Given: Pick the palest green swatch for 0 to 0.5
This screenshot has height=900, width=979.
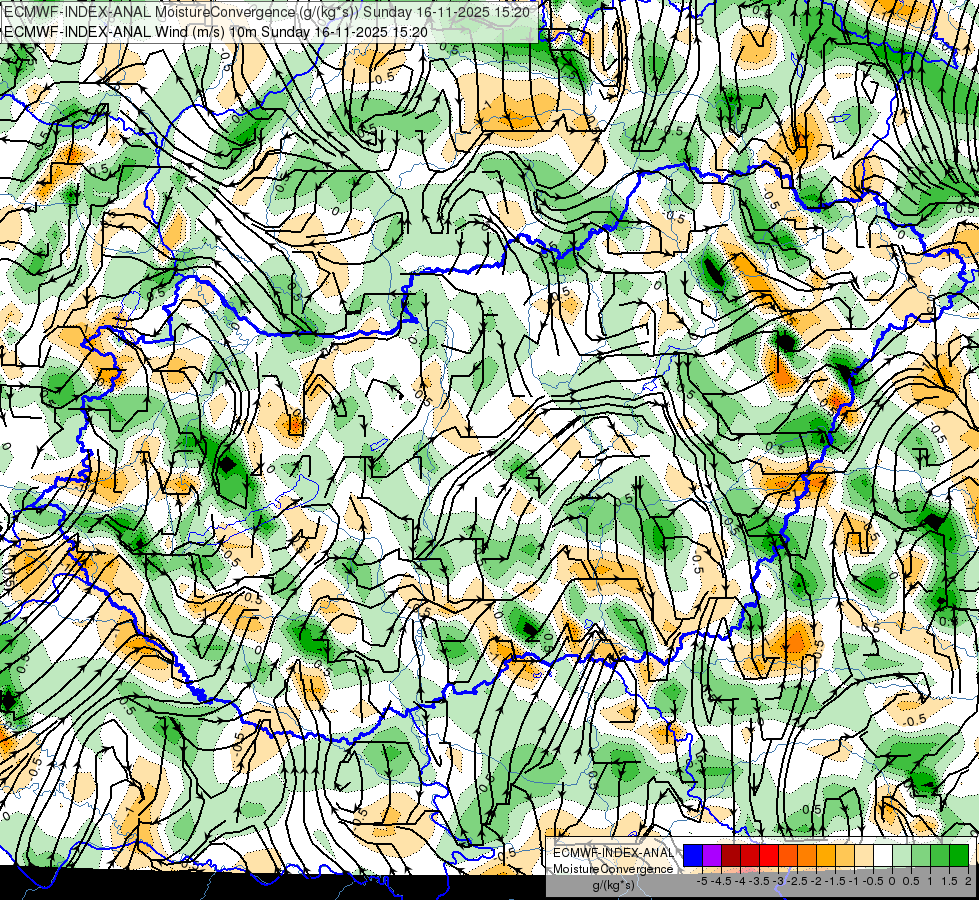Looking at the screenshot, I should coord(902,855).
